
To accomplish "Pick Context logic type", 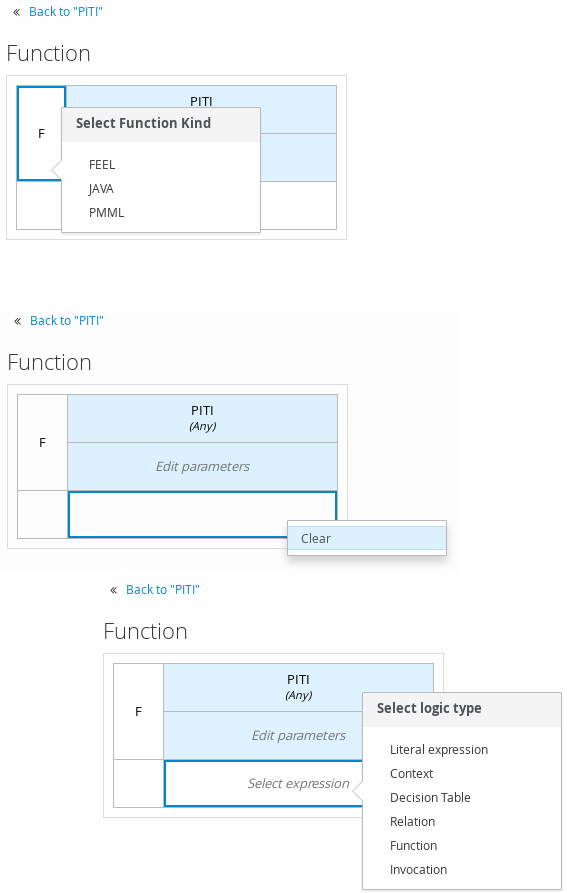I will (x=412, y=773).
